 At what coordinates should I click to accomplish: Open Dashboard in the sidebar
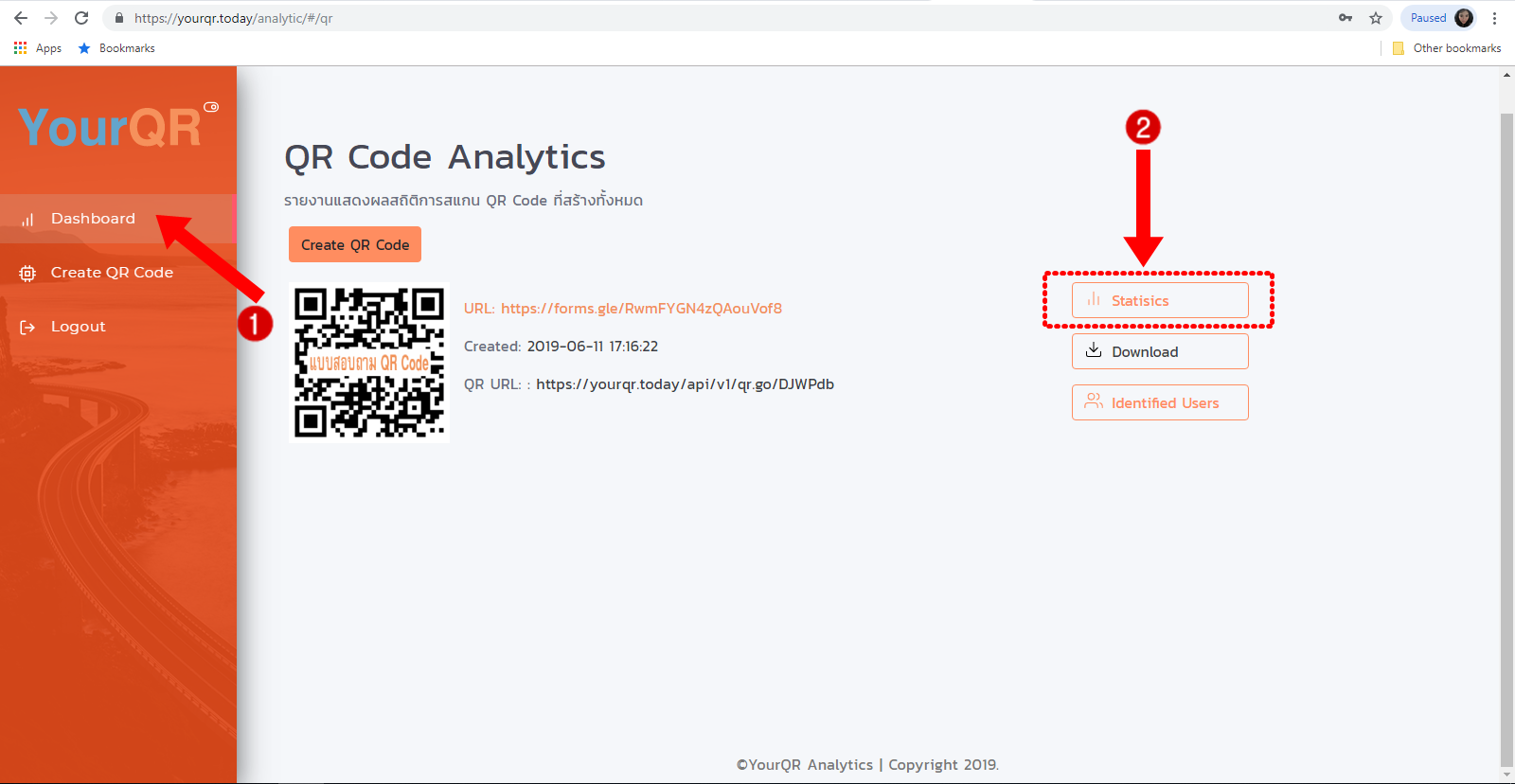tap(117, 219)
